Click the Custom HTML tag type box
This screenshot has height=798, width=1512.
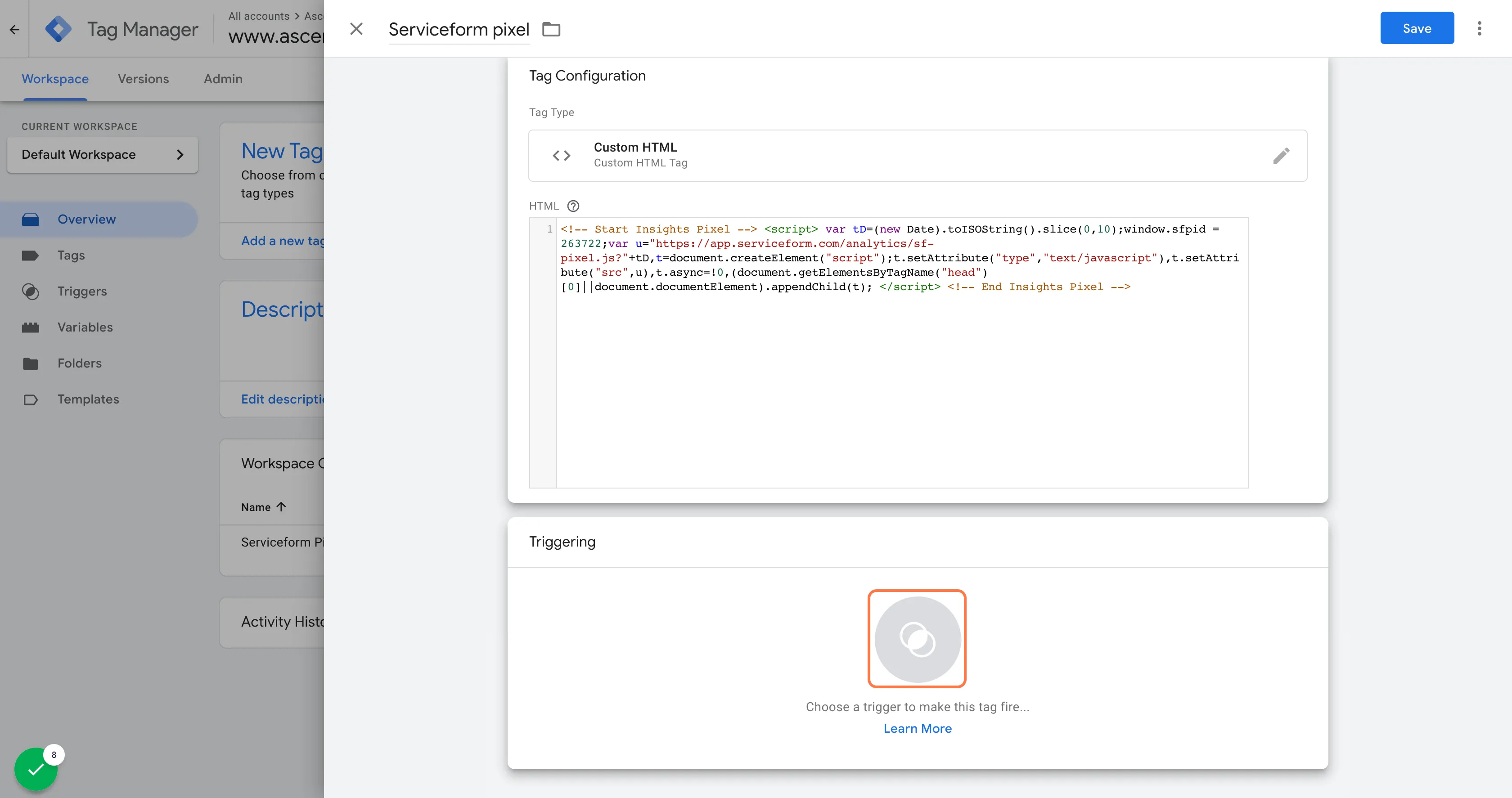coord(918,156)
